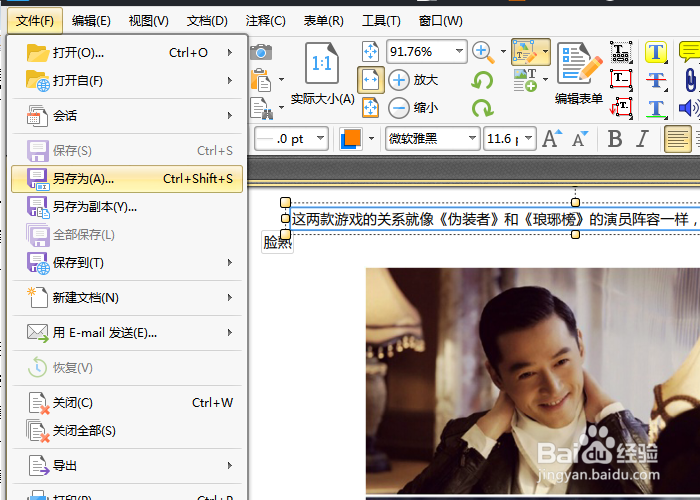Viewport: 700px width, 500px height.
Task: Select the magnifier zoom tool
Action: [483, 52]
